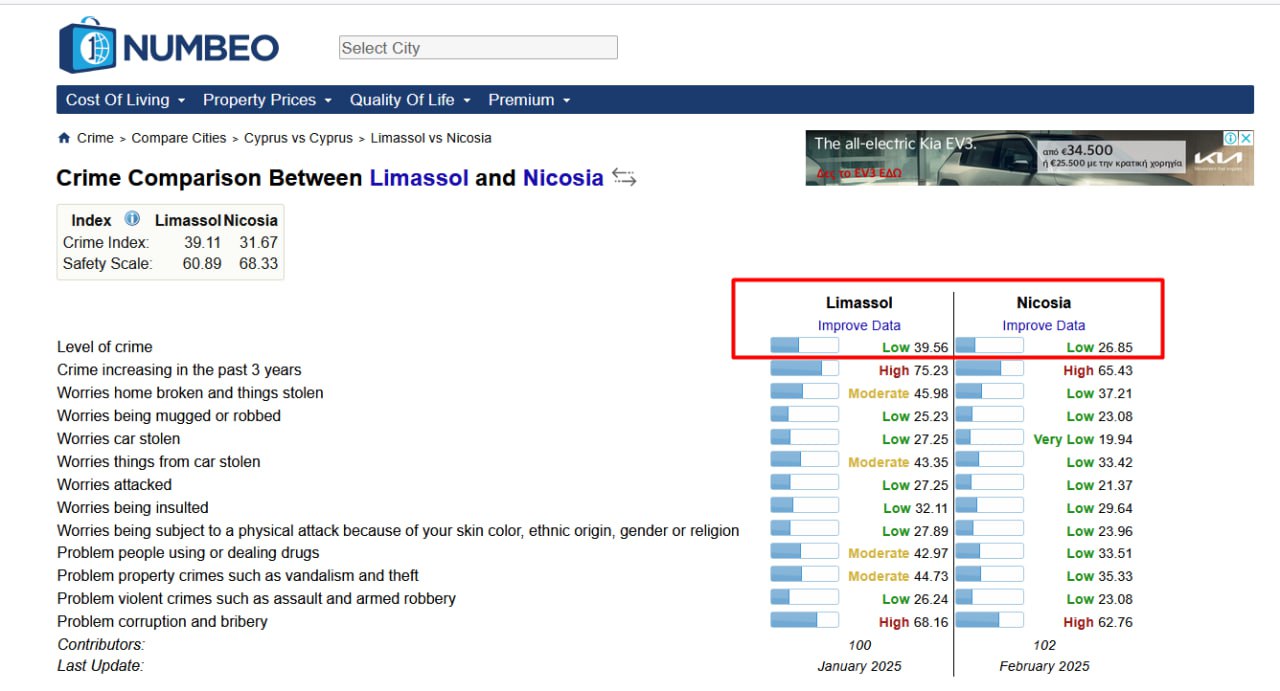Expand the Property Prices menu

tap(267, 100)
